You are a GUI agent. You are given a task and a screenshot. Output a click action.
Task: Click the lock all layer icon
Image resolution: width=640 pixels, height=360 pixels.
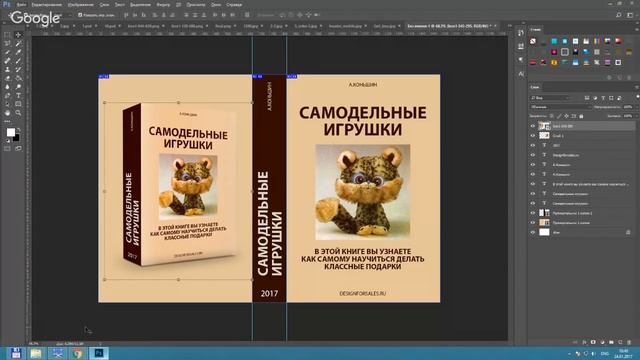tap(582, 116)
